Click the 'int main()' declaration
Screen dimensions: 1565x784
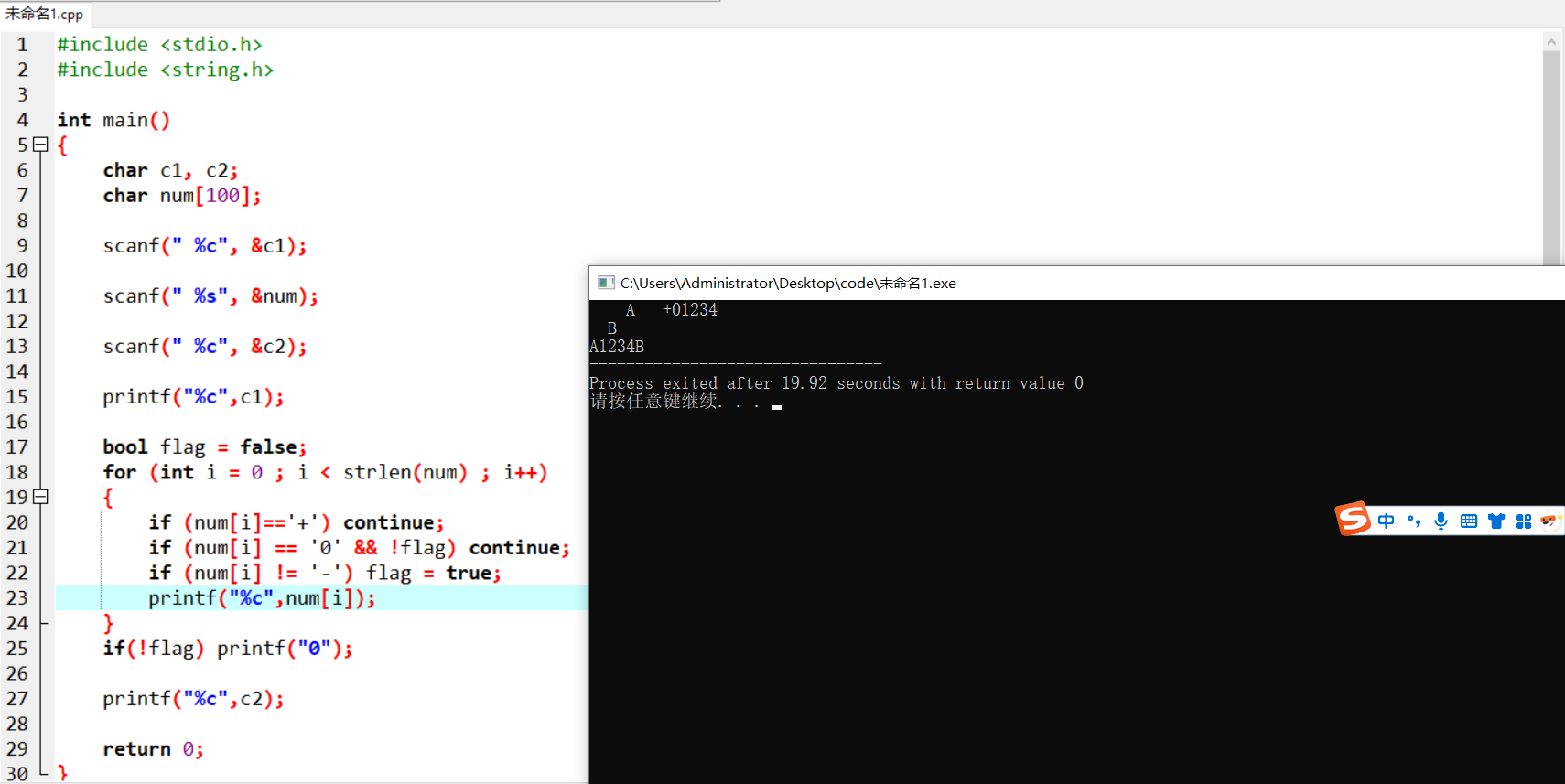point(113,120)
